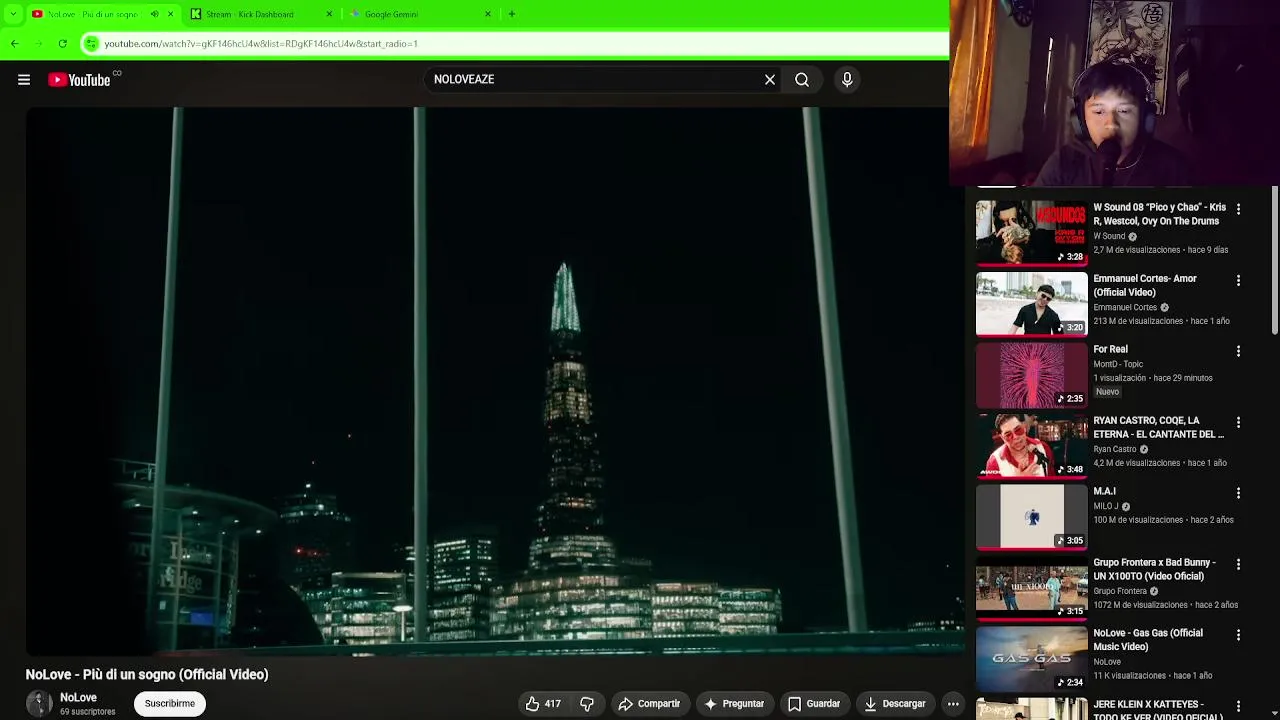Click the 417 likes count
1280x720 pixels.
coord(553,704)
